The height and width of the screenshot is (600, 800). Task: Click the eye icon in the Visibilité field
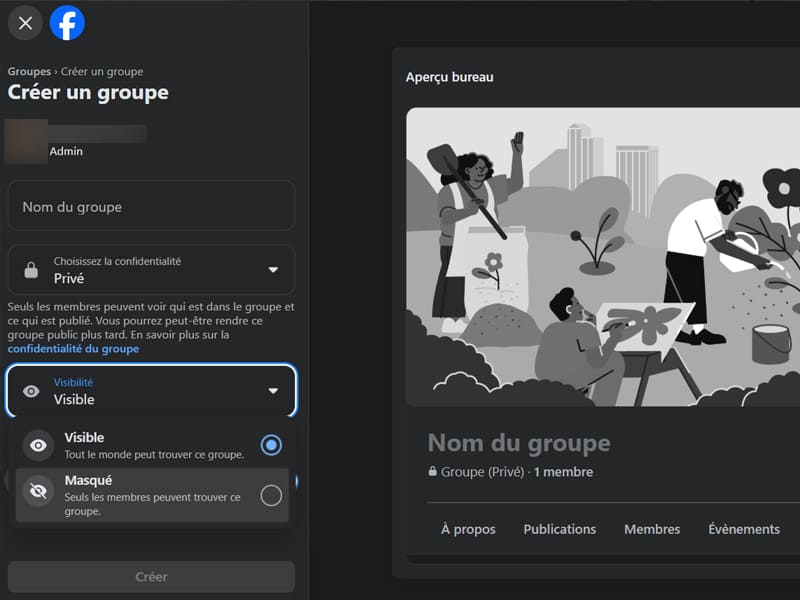tap(31, 391)
